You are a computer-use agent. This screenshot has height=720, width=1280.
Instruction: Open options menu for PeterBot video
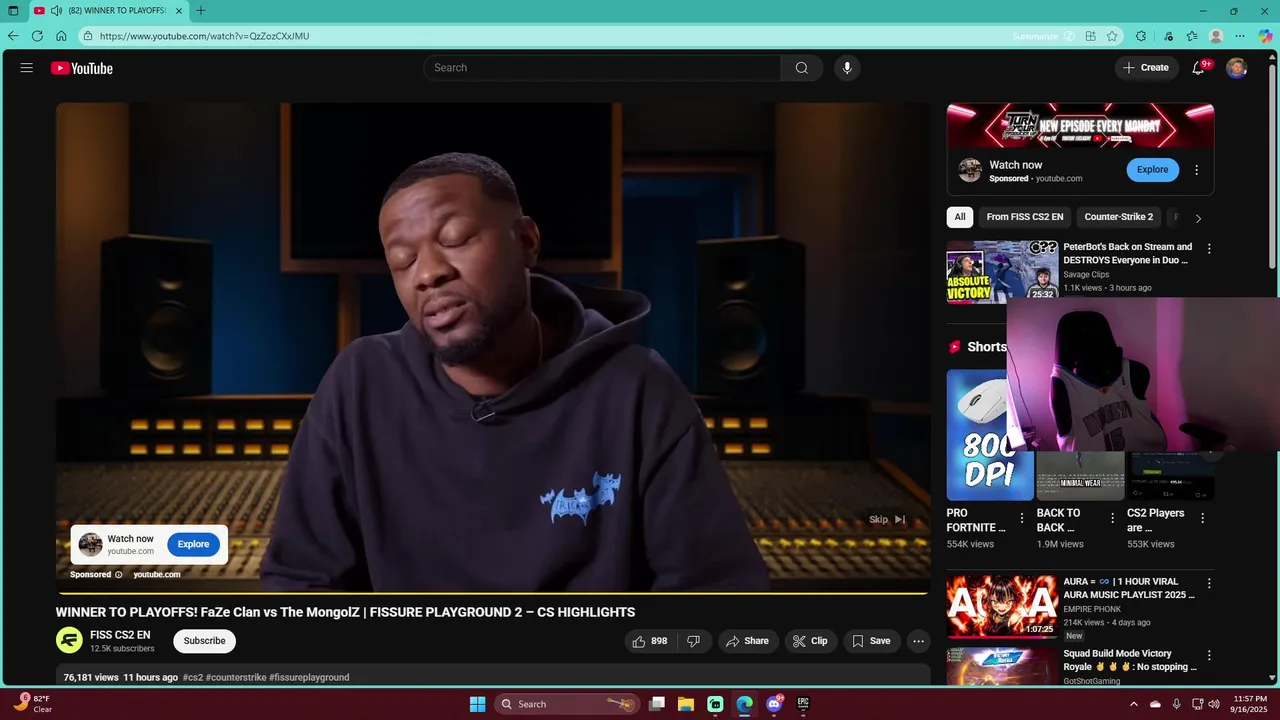[1209, 249]
